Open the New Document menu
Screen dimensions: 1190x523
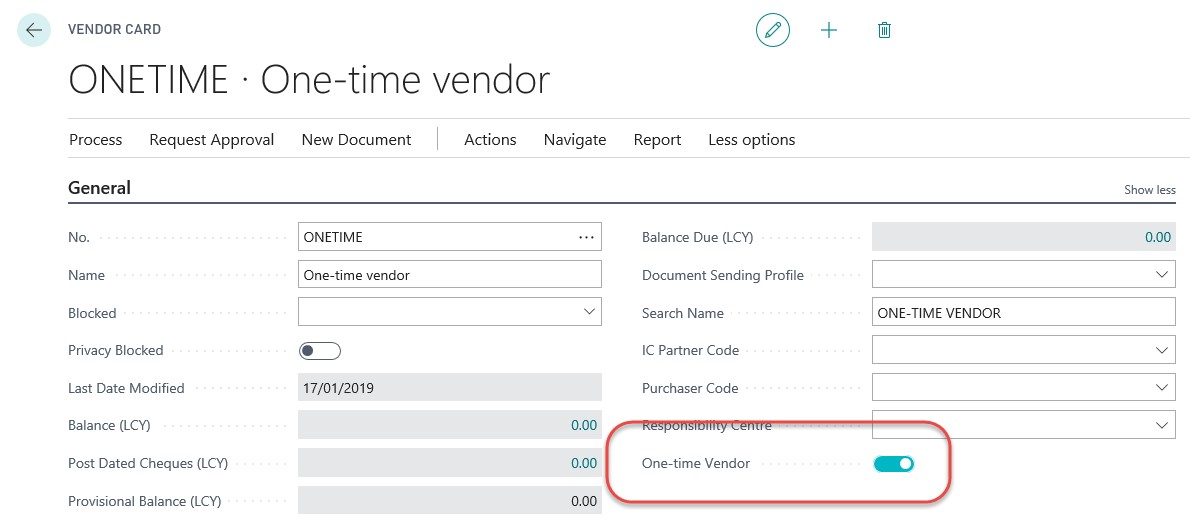(356, 140)
